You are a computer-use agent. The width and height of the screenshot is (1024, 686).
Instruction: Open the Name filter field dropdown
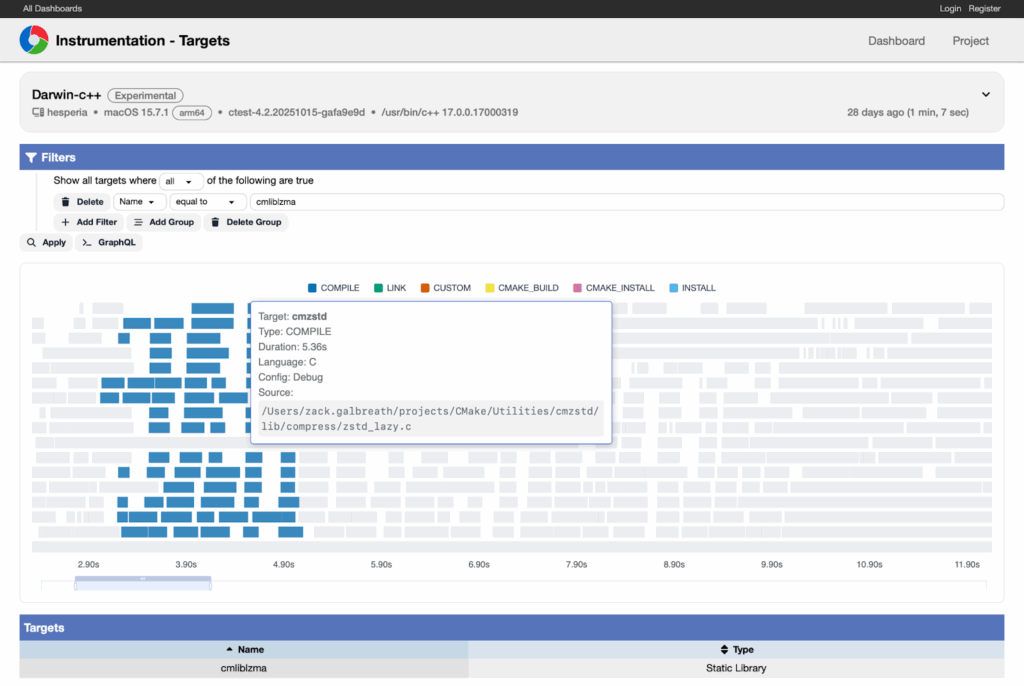tap(140, 202)
